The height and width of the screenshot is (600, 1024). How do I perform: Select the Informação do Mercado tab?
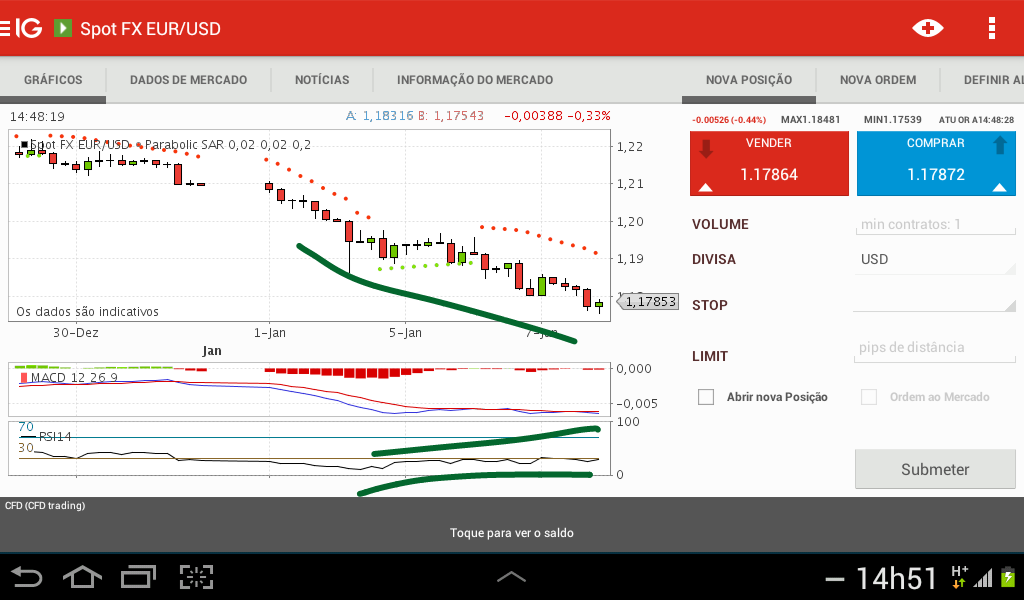[x=475, y=80]
